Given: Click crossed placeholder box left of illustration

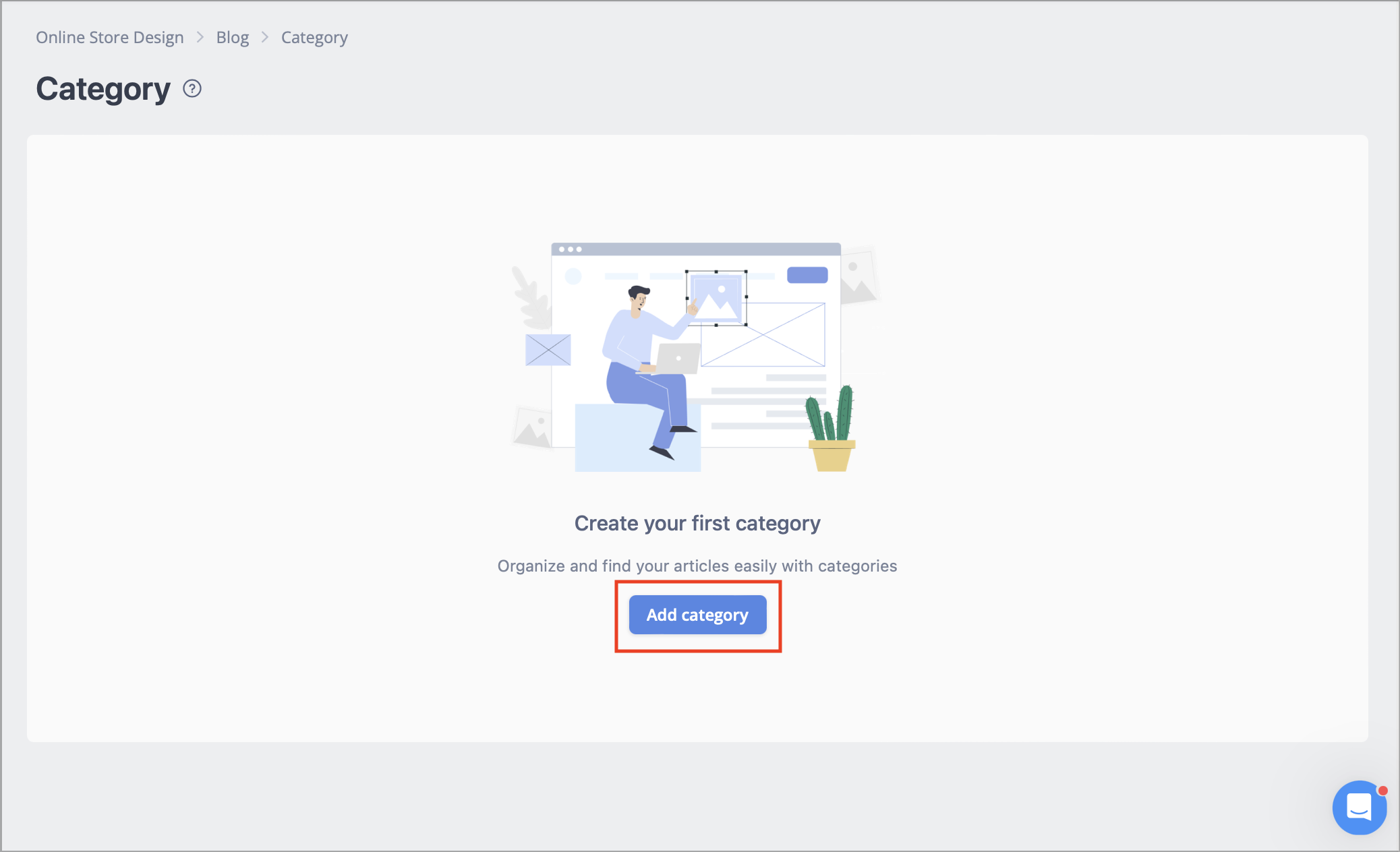Looking at the screenshot, I should (548, 350).
